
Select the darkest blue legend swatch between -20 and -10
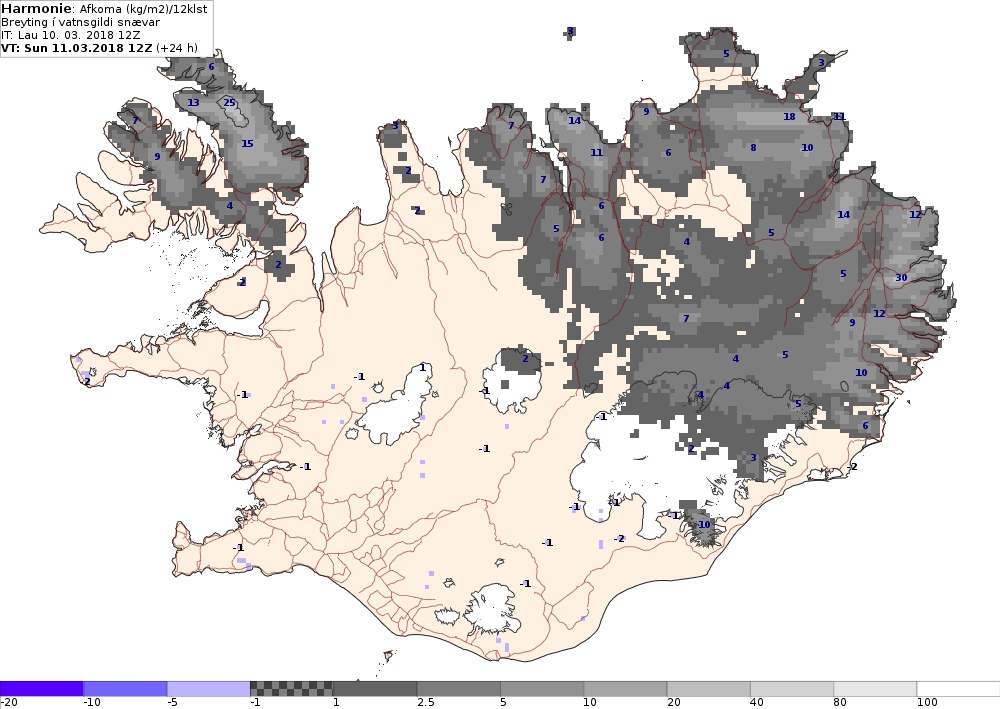[x=41, y=689]
